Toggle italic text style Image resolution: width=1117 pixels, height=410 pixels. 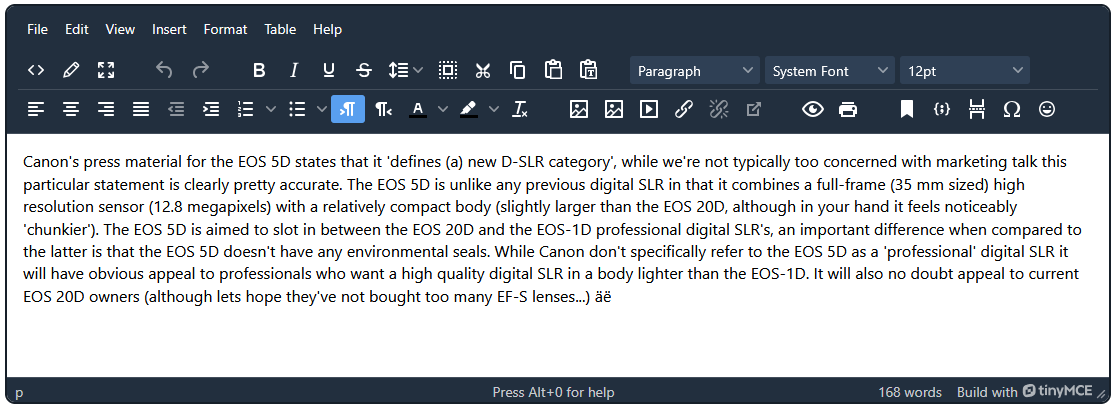(x=294, y=70)
